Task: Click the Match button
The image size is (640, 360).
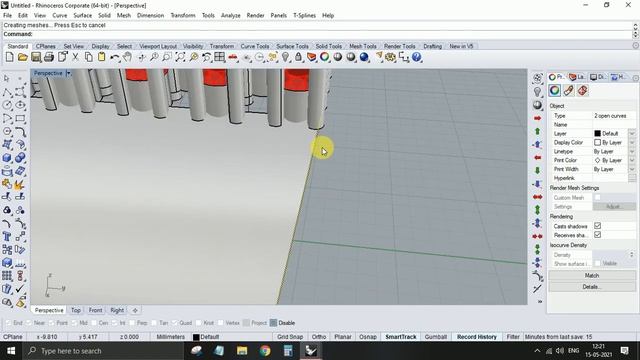Action: tap(591, 276)
